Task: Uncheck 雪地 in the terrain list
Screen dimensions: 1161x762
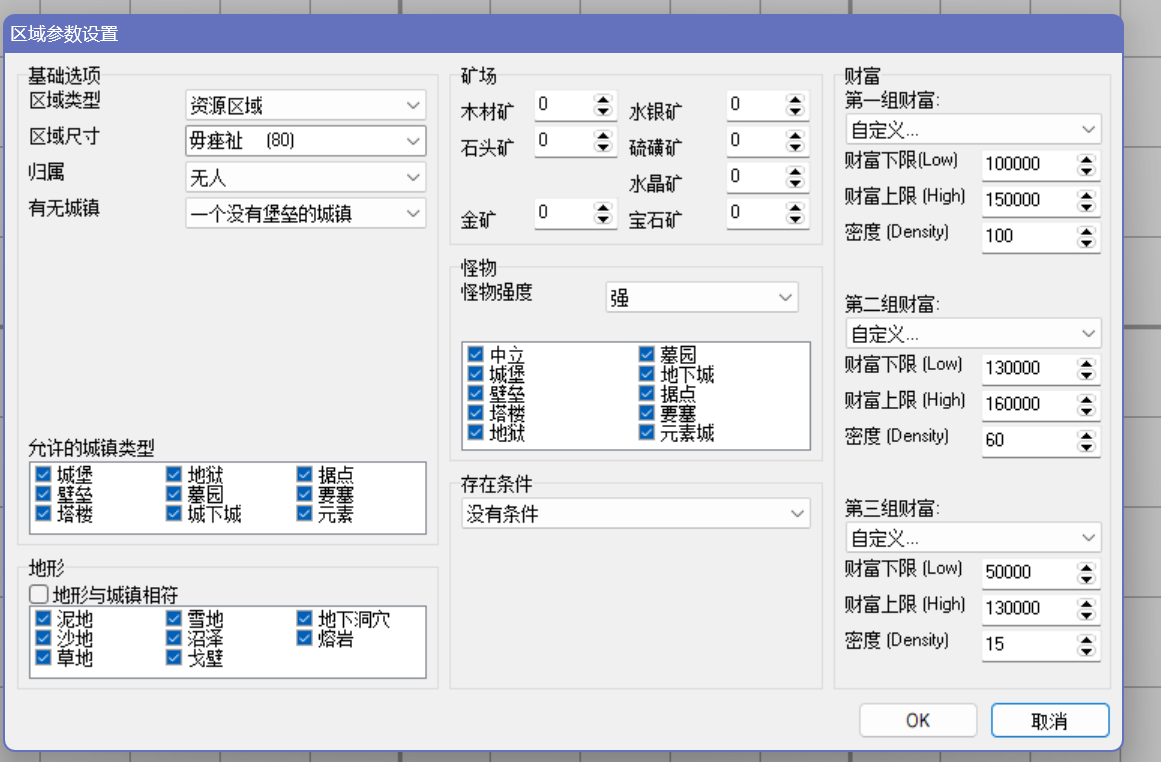Action: click(x=174, y=620)
